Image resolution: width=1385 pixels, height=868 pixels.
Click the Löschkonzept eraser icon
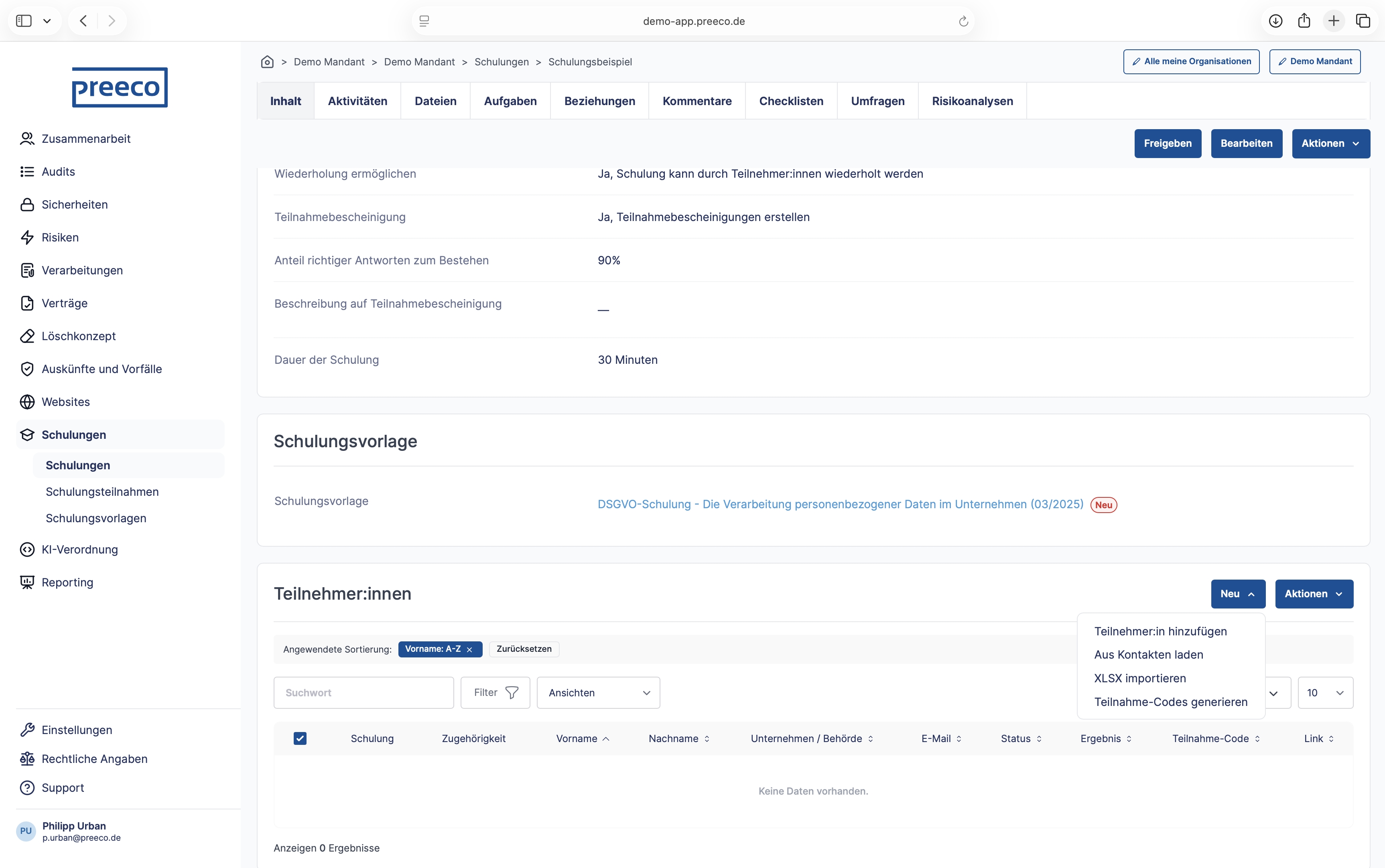coord(27,336)
